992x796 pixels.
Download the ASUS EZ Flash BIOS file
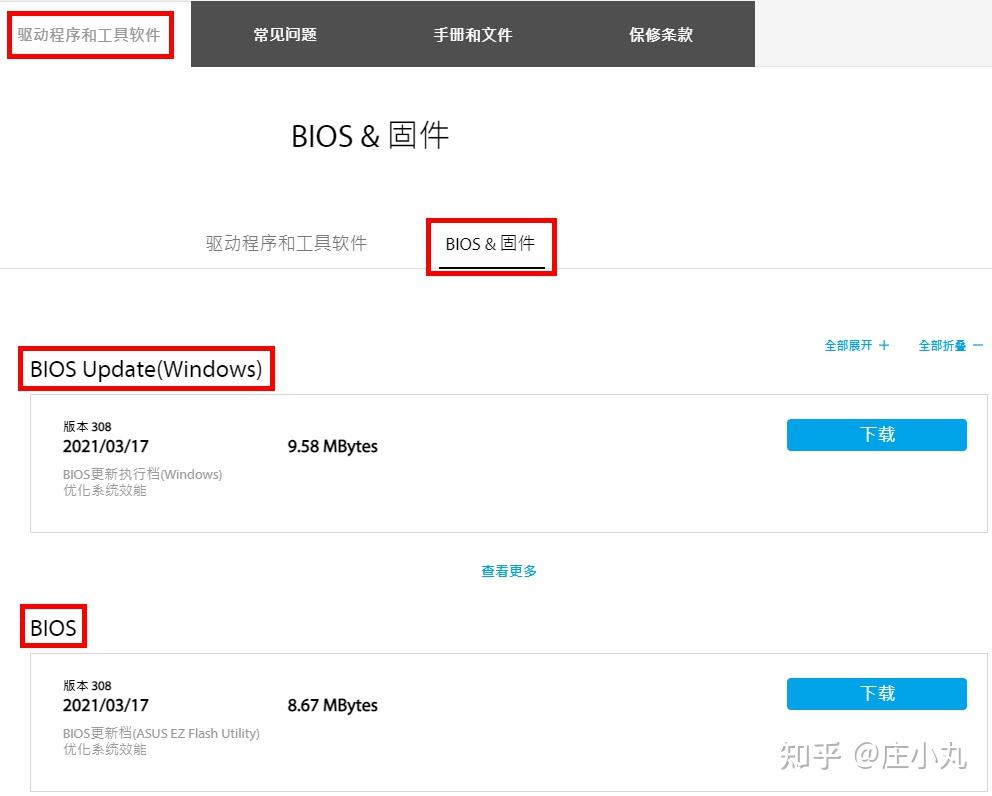875,693
